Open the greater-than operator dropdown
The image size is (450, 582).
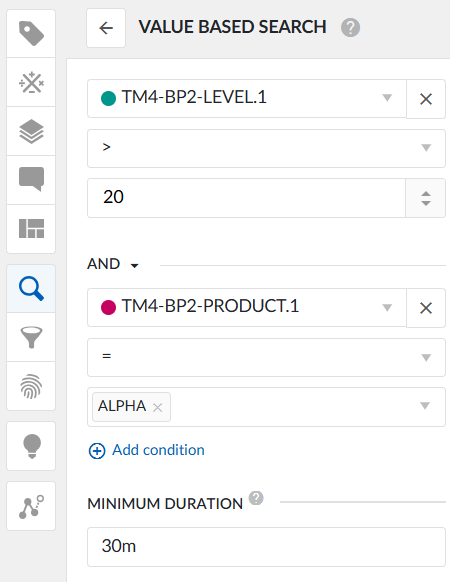pyautogui.click(x=266, y=148)
